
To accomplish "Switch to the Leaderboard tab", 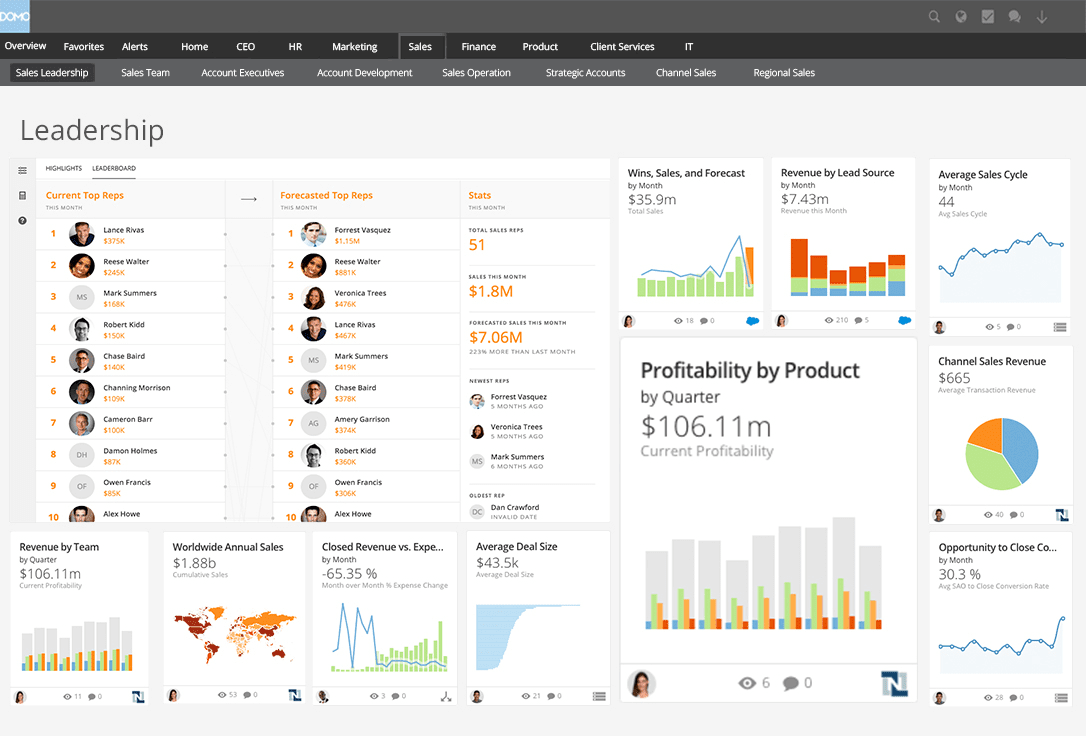I will click(114, 168).
